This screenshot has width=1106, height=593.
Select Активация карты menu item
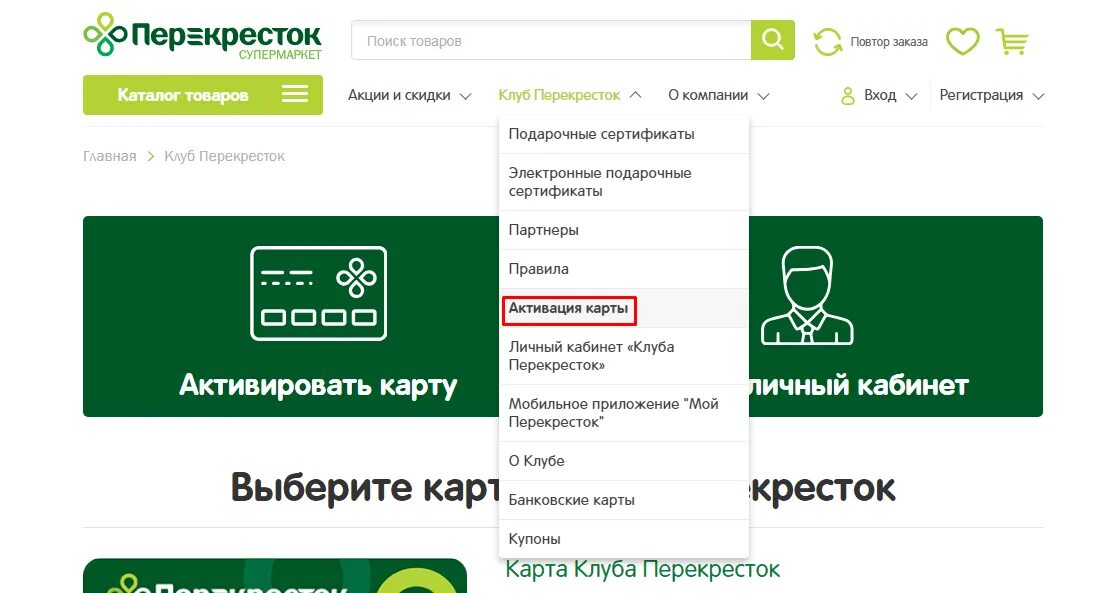624,308
